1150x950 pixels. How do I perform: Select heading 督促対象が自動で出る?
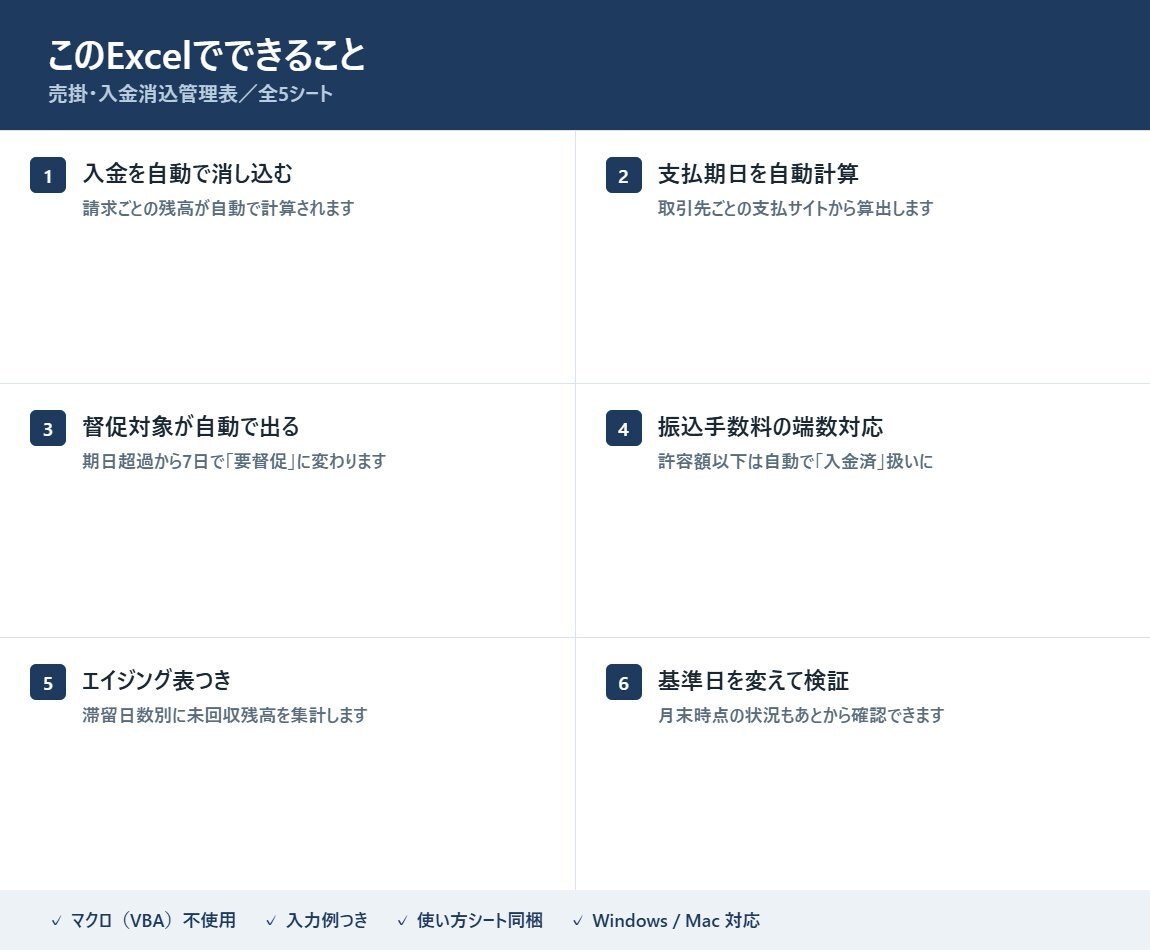191,427
